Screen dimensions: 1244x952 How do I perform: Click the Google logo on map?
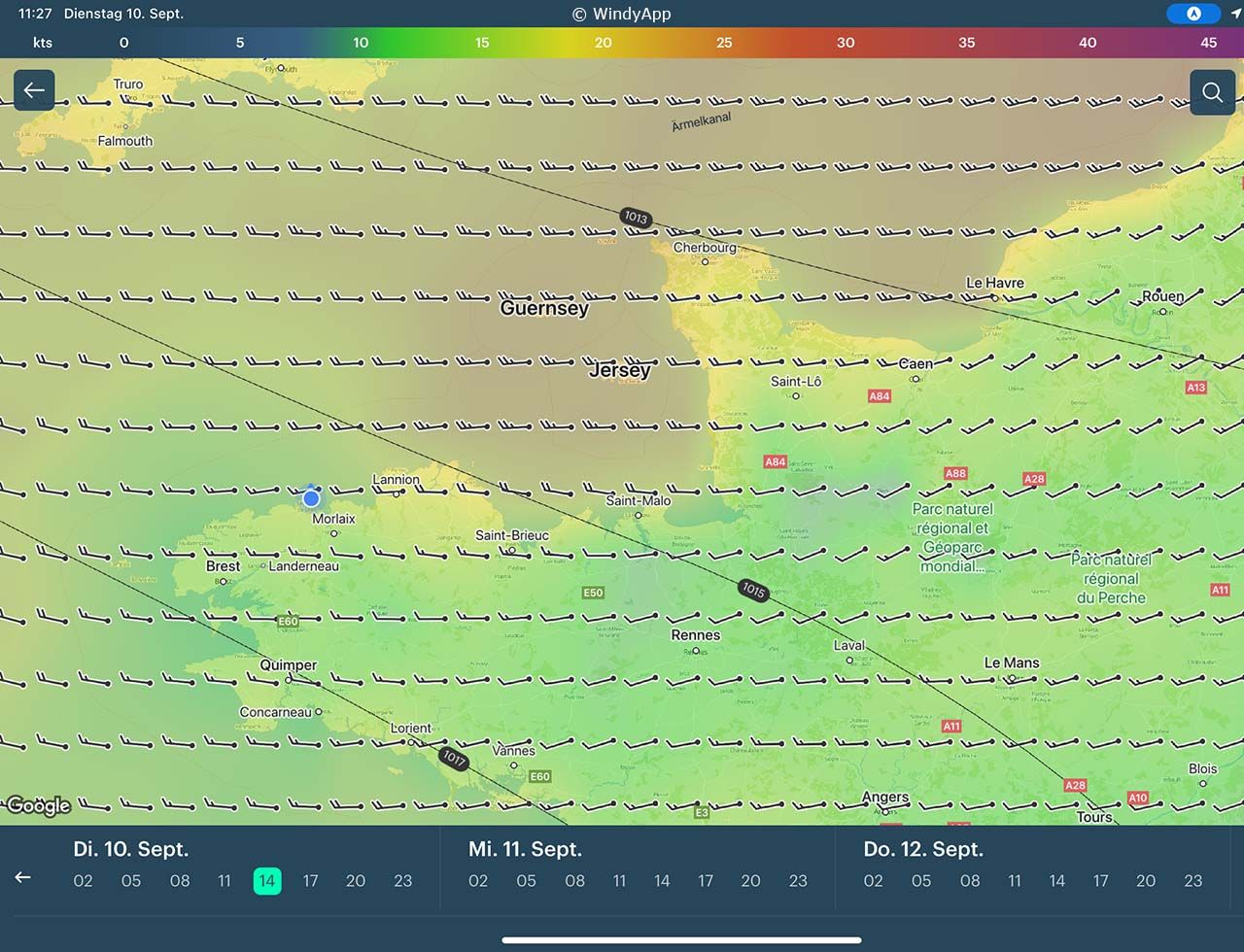[38, 805]
